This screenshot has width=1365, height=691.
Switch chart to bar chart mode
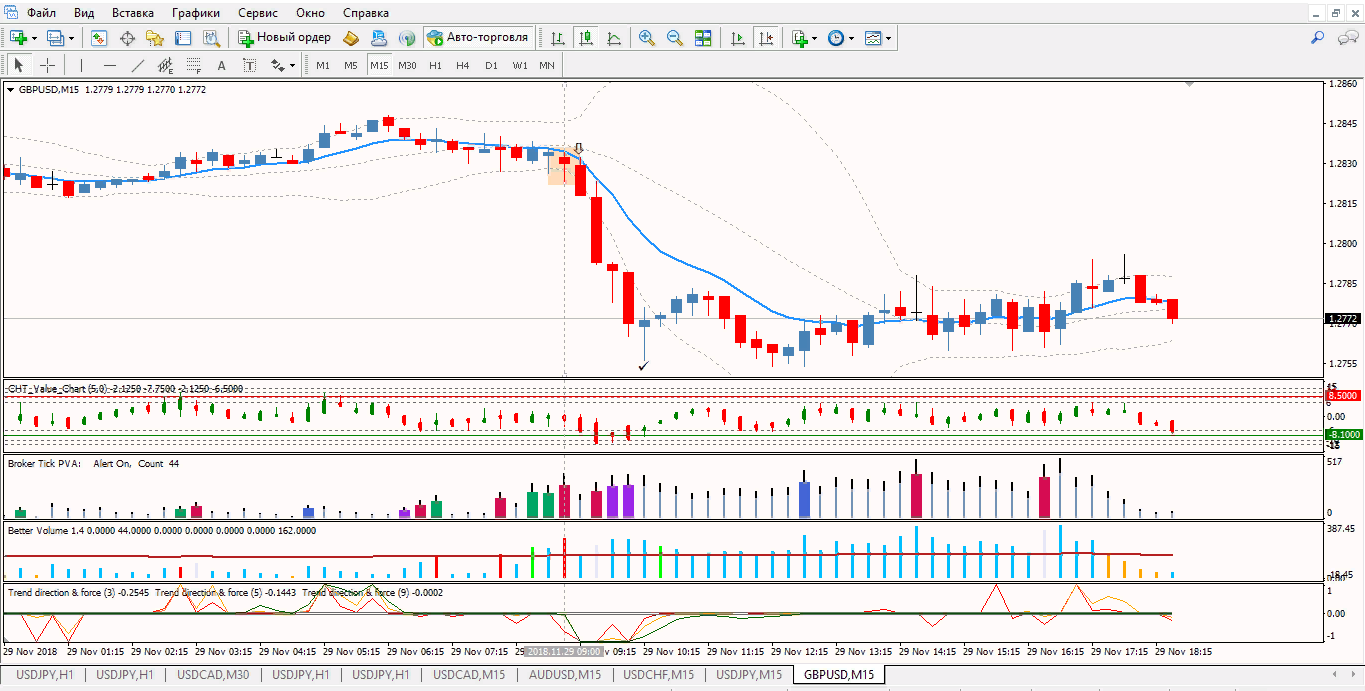coord(558,38)
